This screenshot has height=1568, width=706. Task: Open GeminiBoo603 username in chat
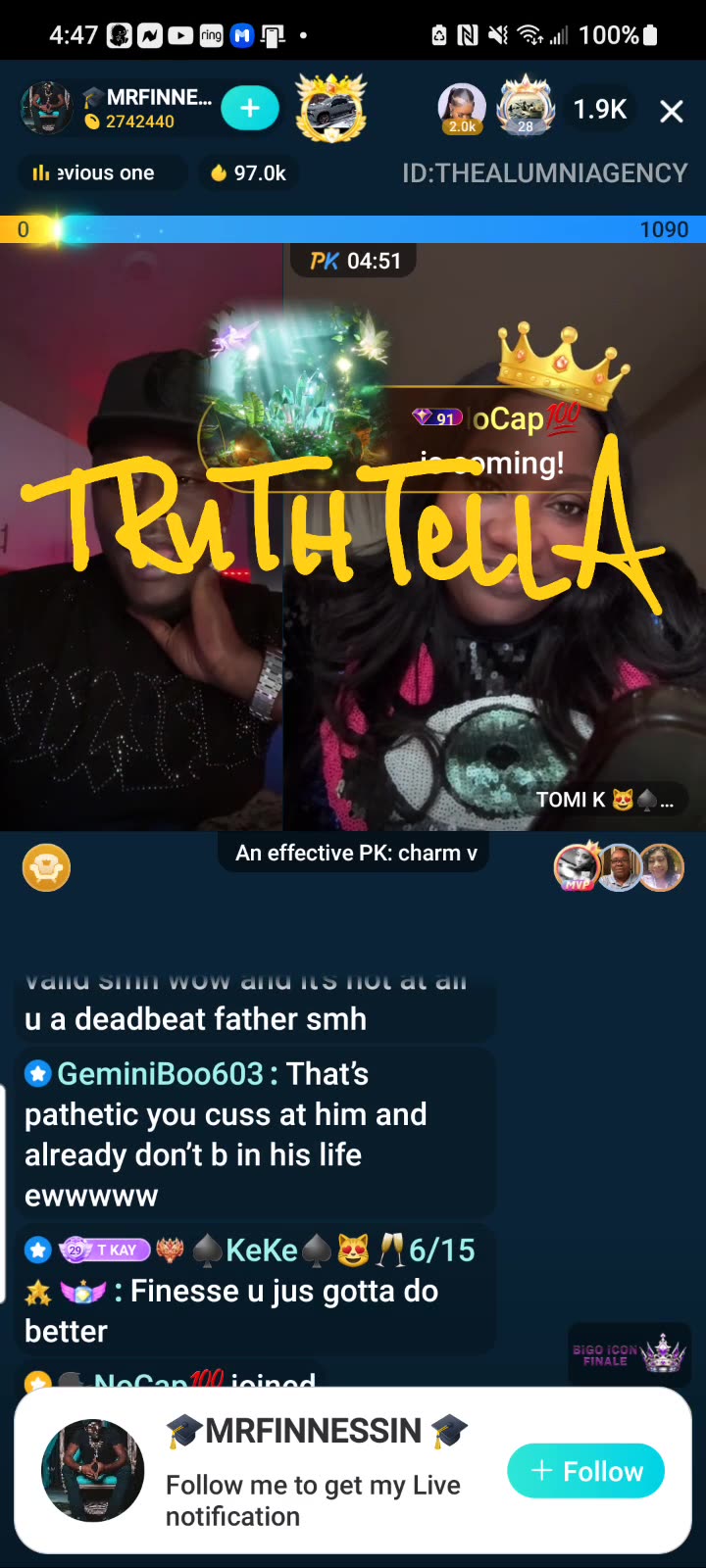(160, 1074)
